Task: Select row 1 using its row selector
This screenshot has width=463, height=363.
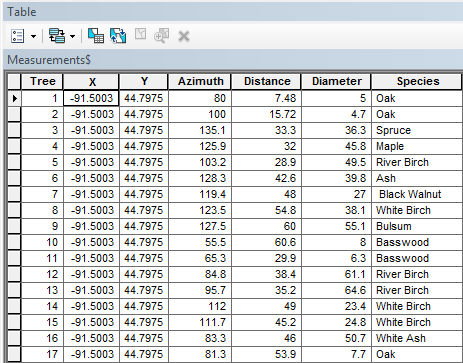Action: point(14,98)
